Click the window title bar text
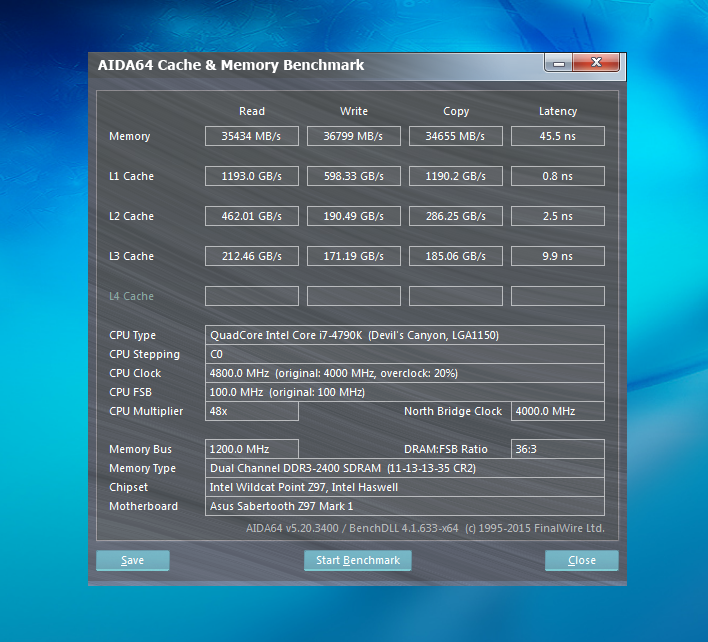Screen dimensions: 708x642 point(231,65)
